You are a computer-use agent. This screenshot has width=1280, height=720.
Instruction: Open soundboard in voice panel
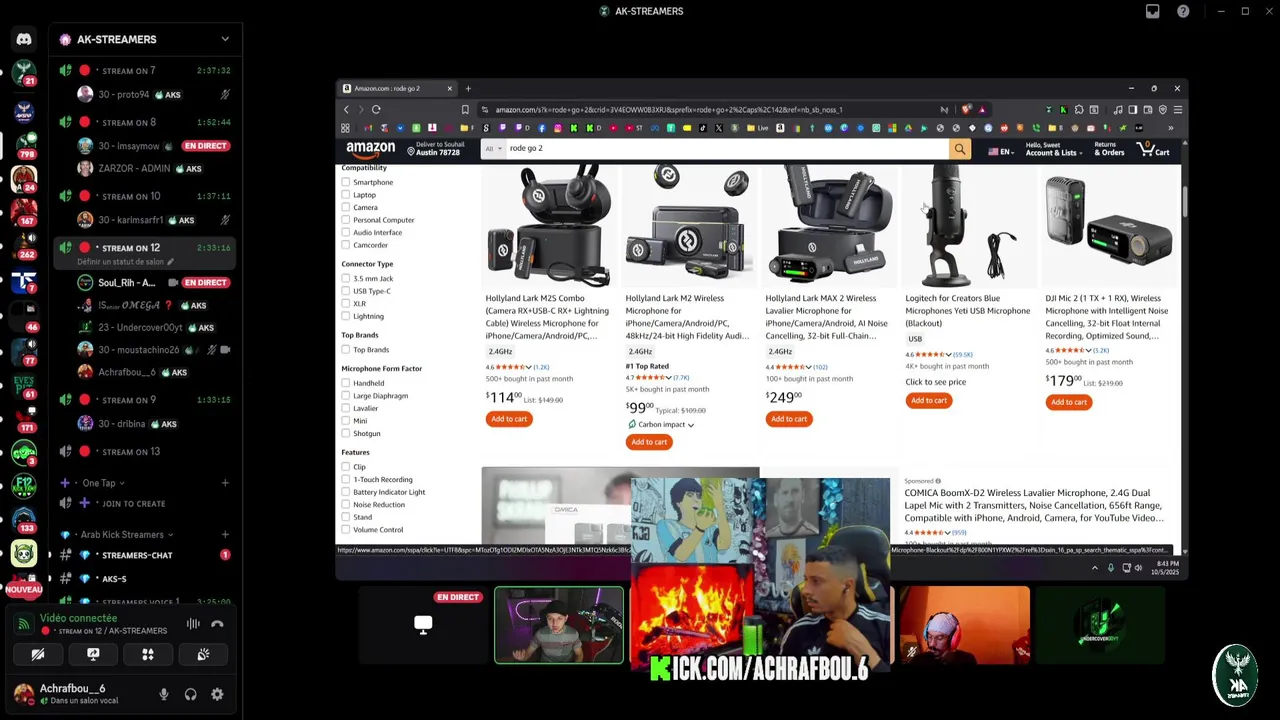[x=203, y=654]
